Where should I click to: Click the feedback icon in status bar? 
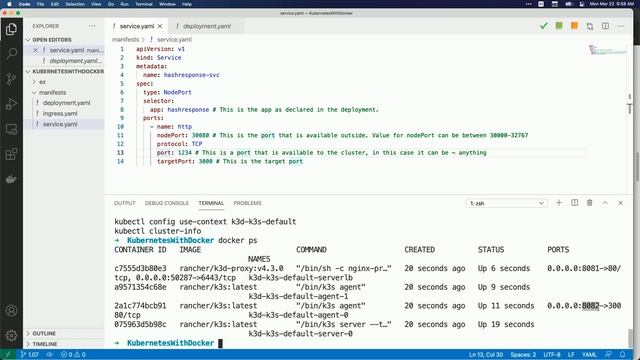click(609, 355)
